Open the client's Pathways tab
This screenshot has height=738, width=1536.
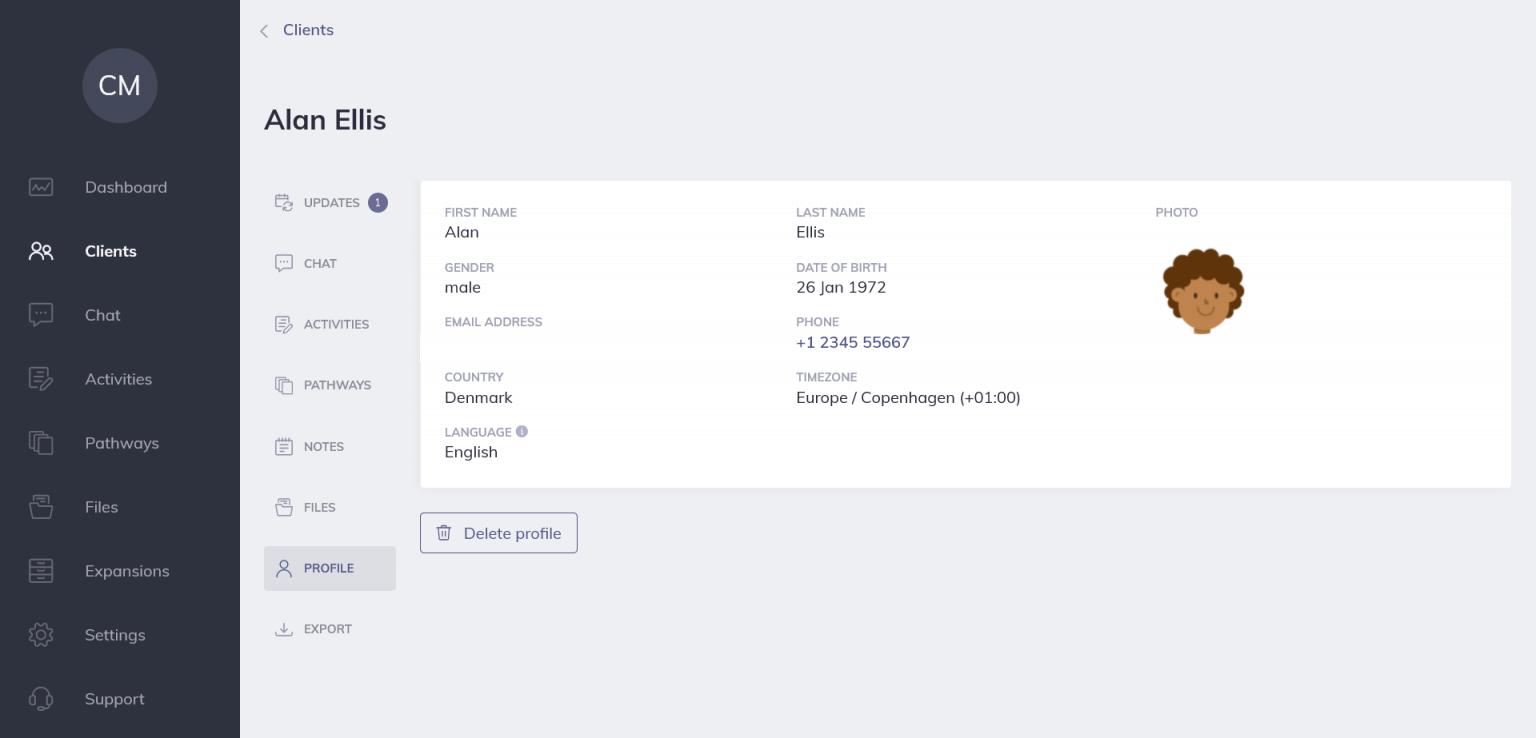point(336,385)
